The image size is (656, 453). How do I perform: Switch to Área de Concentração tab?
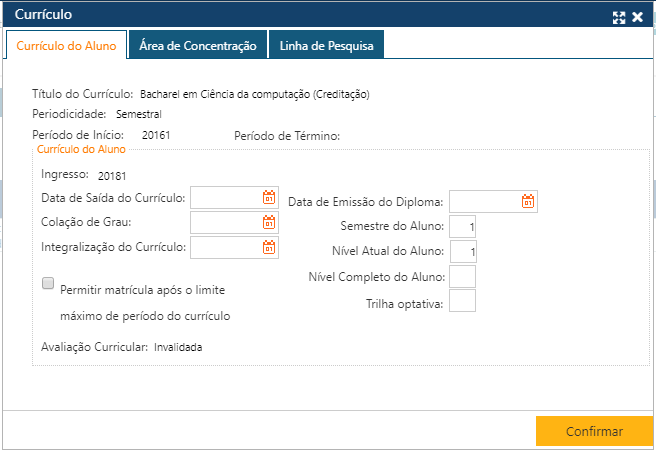point(199,45)
